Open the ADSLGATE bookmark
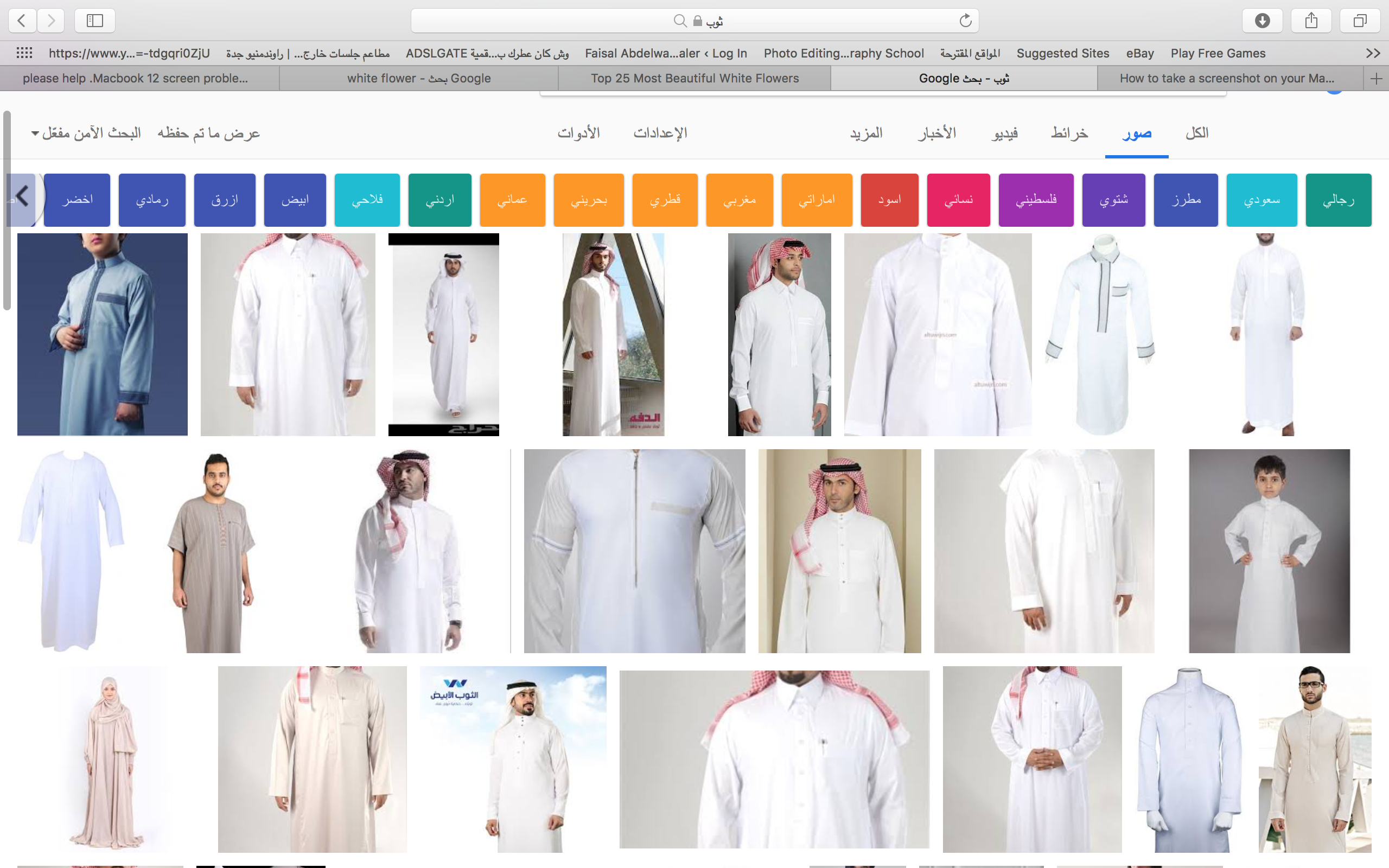The image size is (1389, 868). click(487, 53)
